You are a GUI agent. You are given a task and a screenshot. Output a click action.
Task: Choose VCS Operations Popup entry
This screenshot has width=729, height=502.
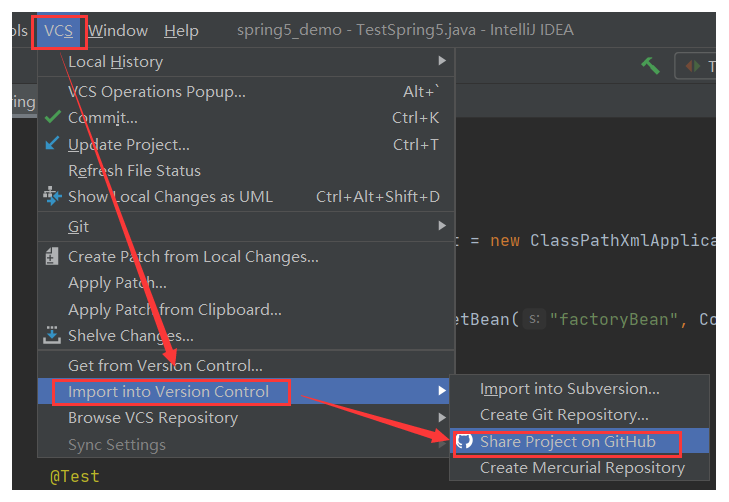coord(246,92)
